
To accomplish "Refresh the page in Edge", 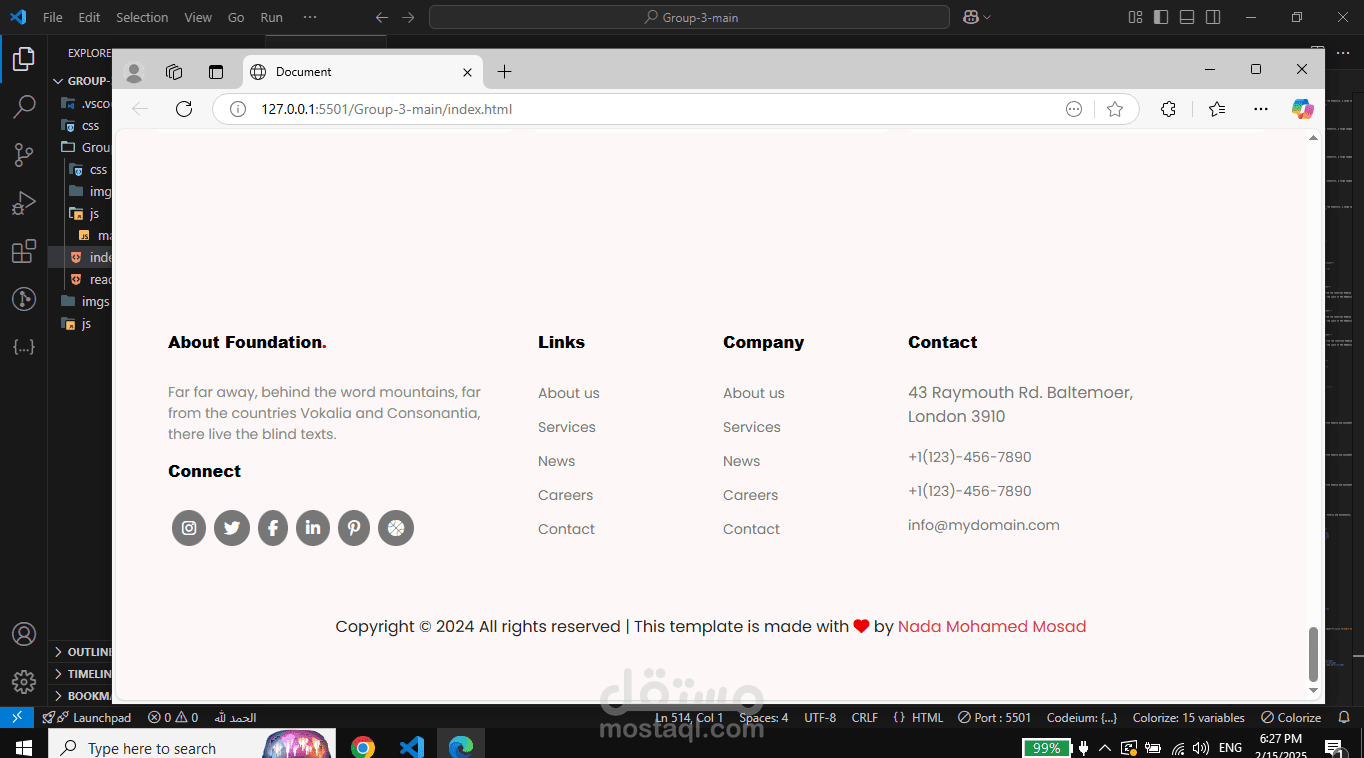I will [x=184, y=109].
